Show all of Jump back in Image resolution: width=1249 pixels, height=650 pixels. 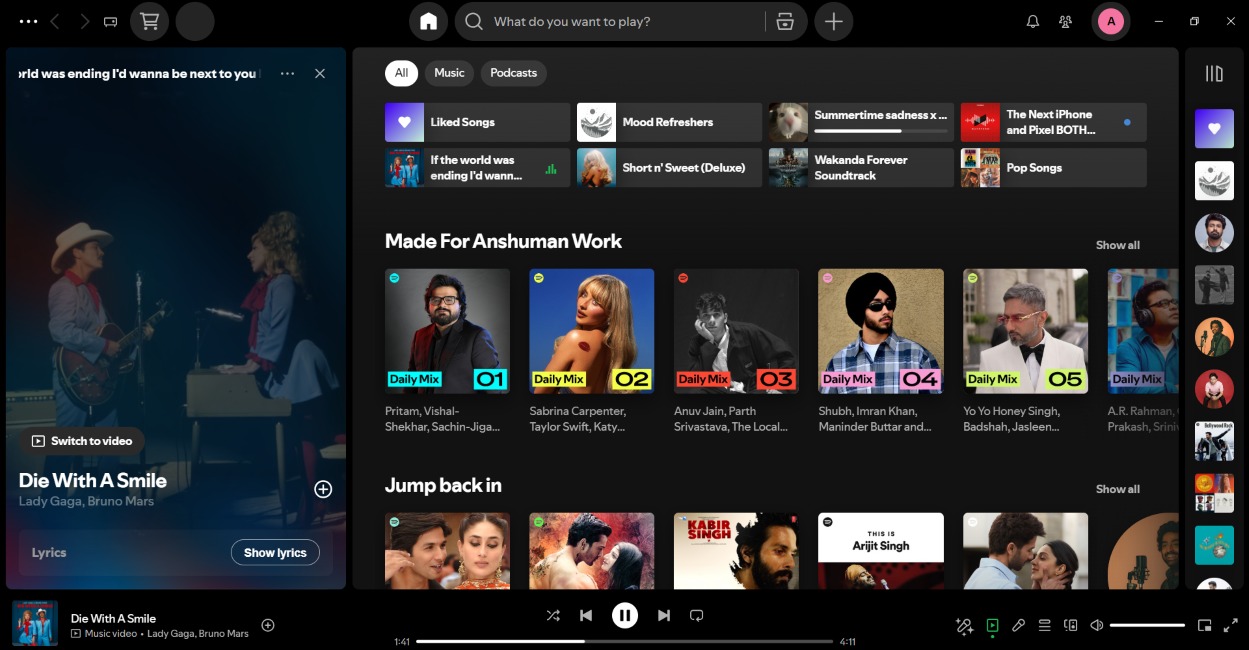1117,489
